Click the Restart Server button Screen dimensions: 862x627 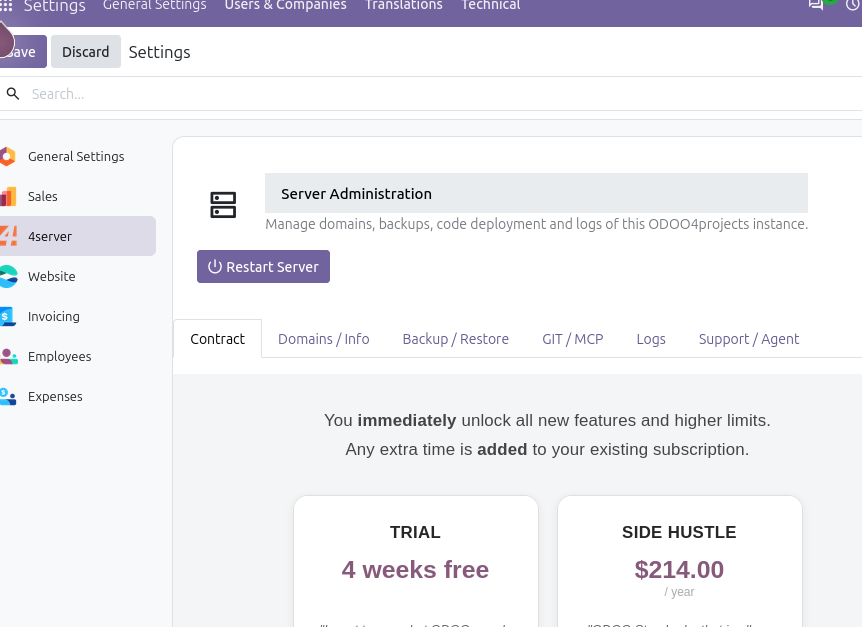click(263, 267)
